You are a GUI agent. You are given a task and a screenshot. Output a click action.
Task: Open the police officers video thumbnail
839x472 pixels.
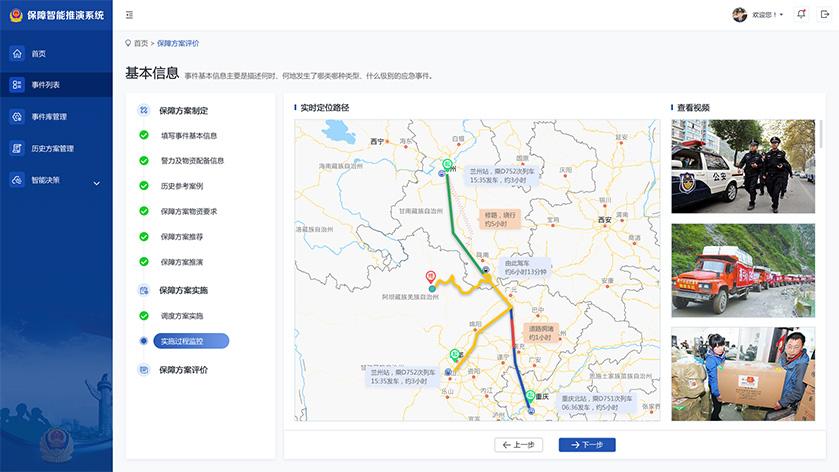(743, 166)
